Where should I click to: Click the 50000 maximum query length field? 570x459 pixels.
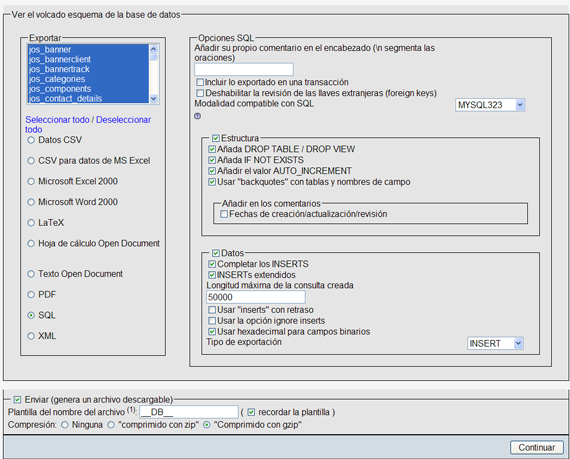[x=256, y=297]
